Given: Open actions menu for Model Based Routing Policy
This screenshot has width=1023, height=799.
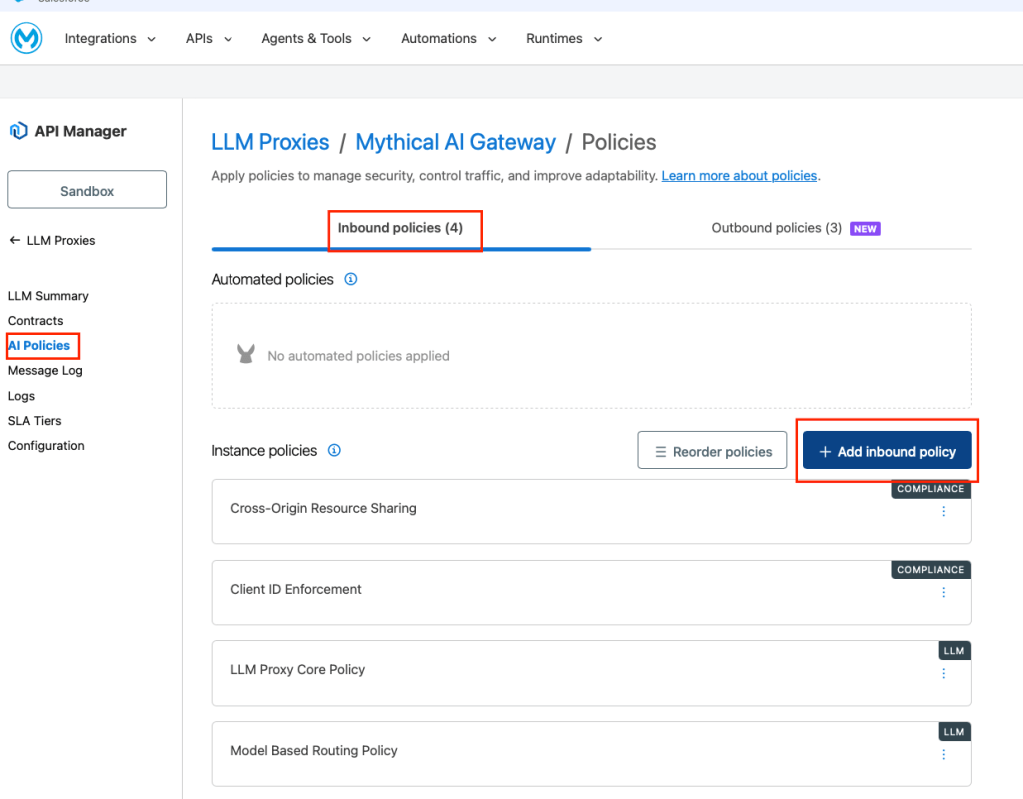Looking at the screenshot, I should click(943, 754).
